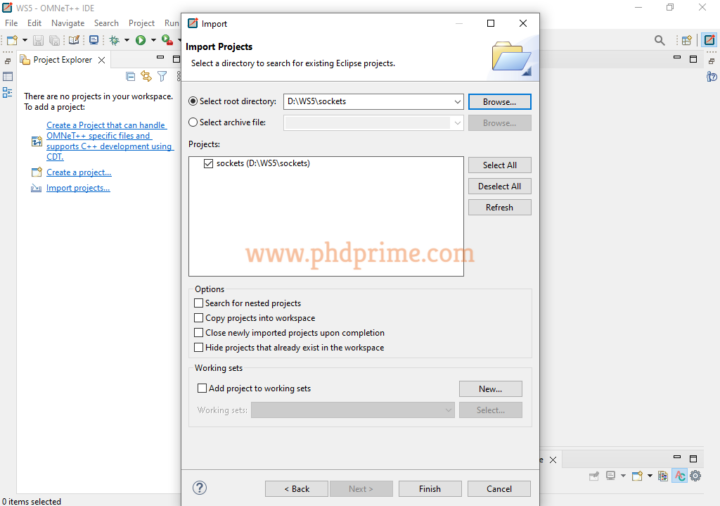Select the 'Select root directory' radio button
The height and width of the screenshot is (506, 720).
pyautogui.click(x=193, y=101)
